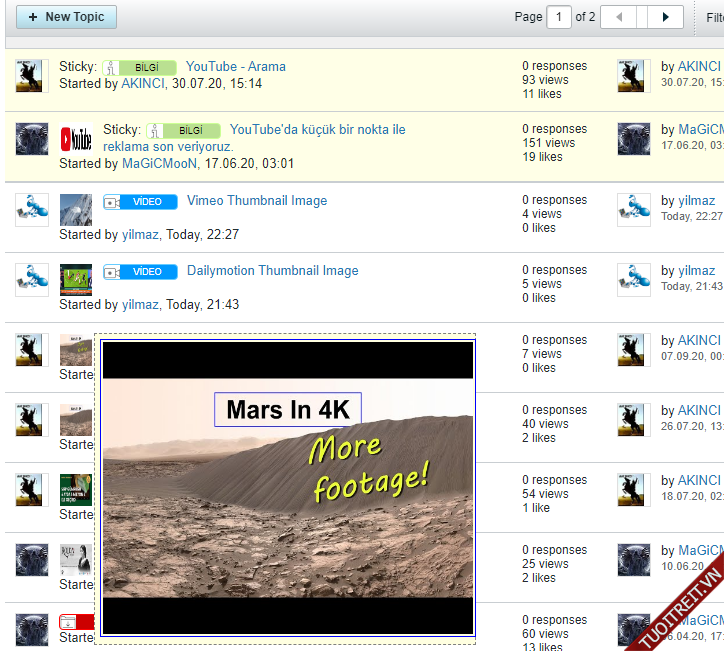The image size is (724, 651).
Task: Open the Vimeo Thumbnail Image topic
Action: [257, 201]
